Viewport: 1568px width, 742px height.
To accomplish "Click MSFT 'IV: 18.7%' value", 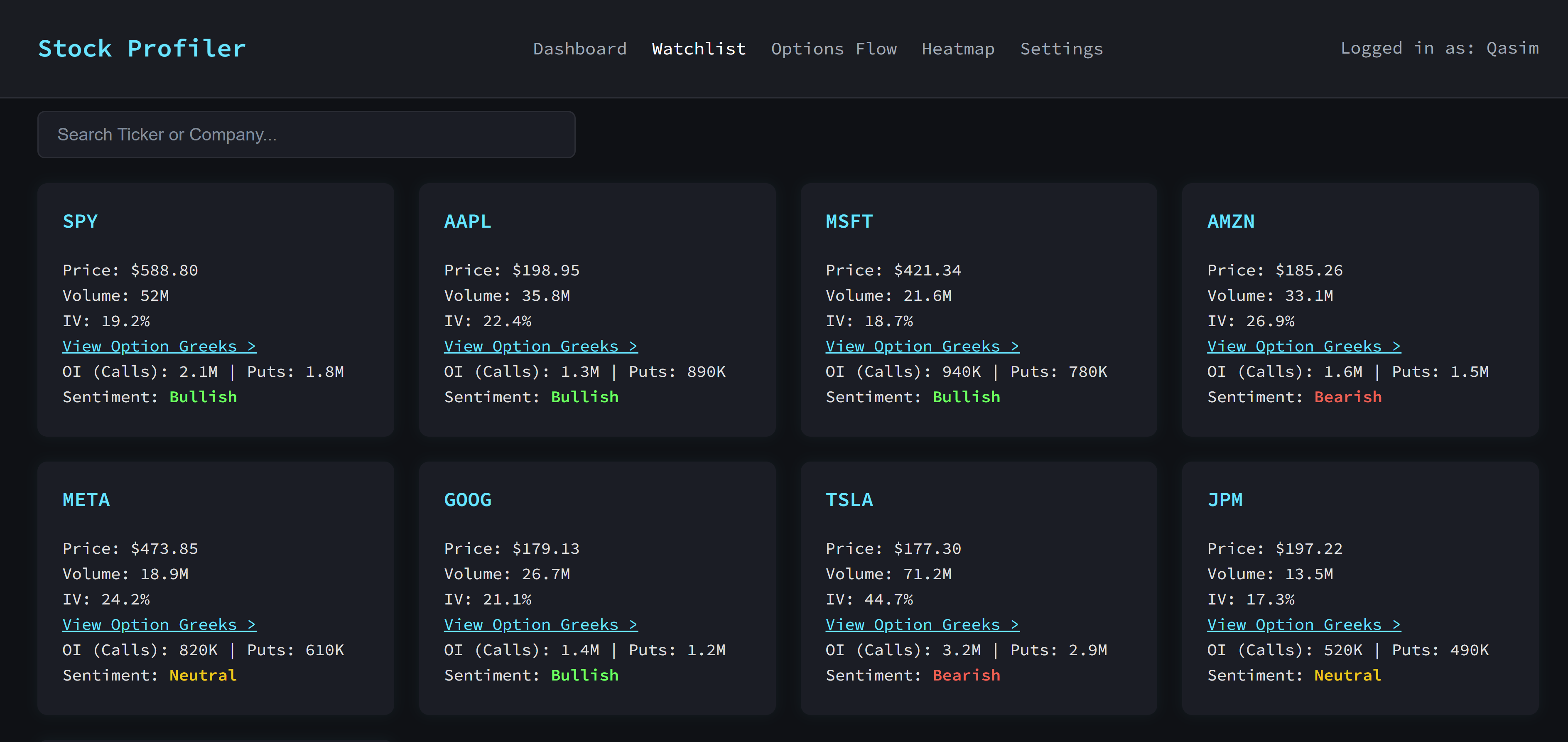I will click(869, 321).
